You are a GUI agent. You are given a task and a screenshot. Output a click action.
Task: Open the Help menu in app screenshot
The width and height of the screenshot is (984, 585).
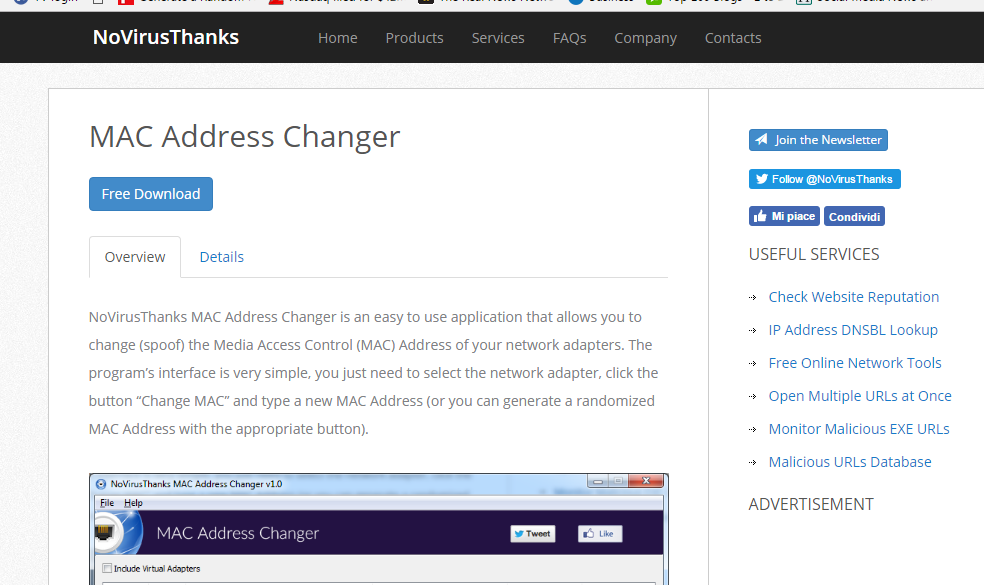(x=133, y=503)
